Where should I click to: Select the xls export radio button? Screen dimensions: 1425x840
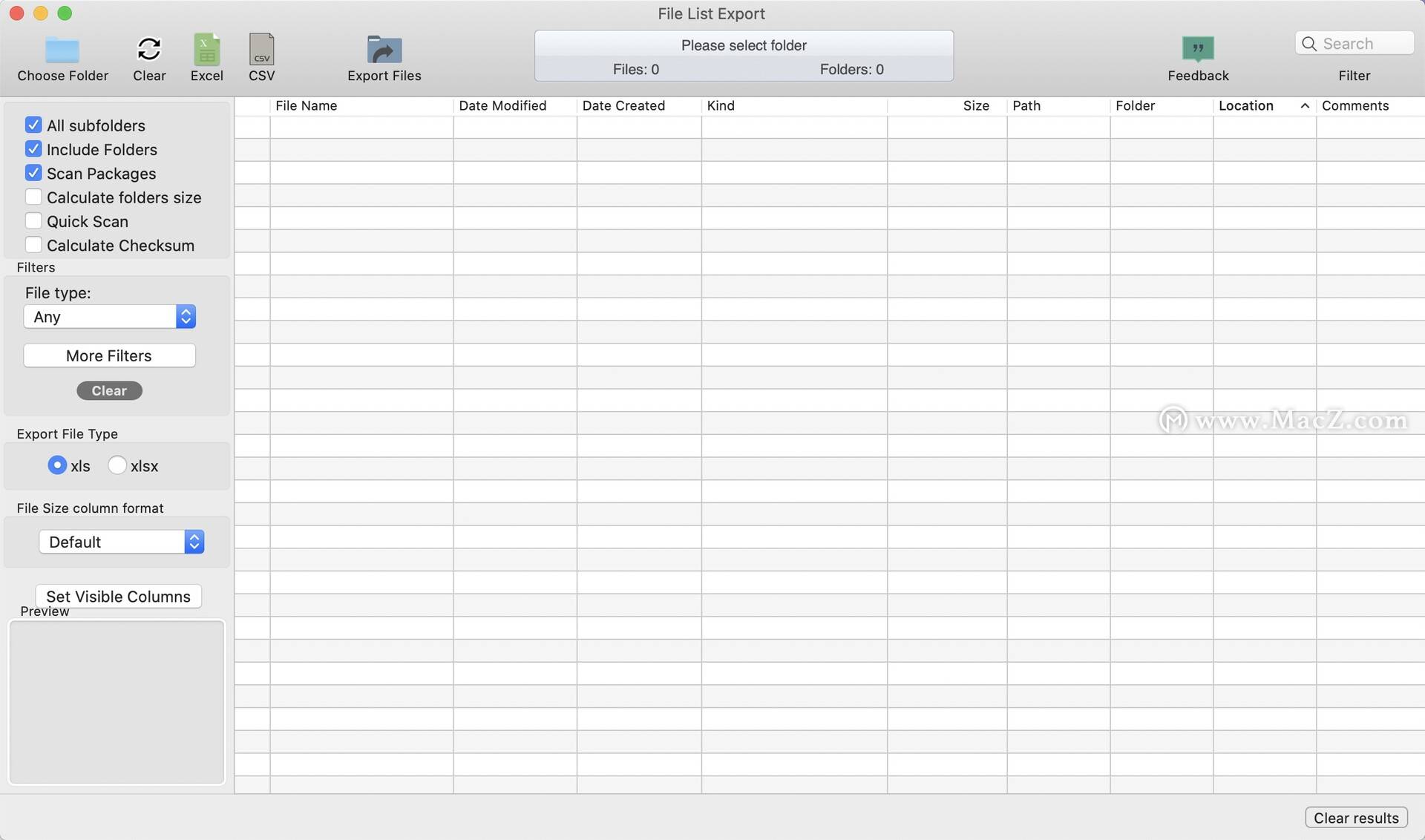[57, 465]
